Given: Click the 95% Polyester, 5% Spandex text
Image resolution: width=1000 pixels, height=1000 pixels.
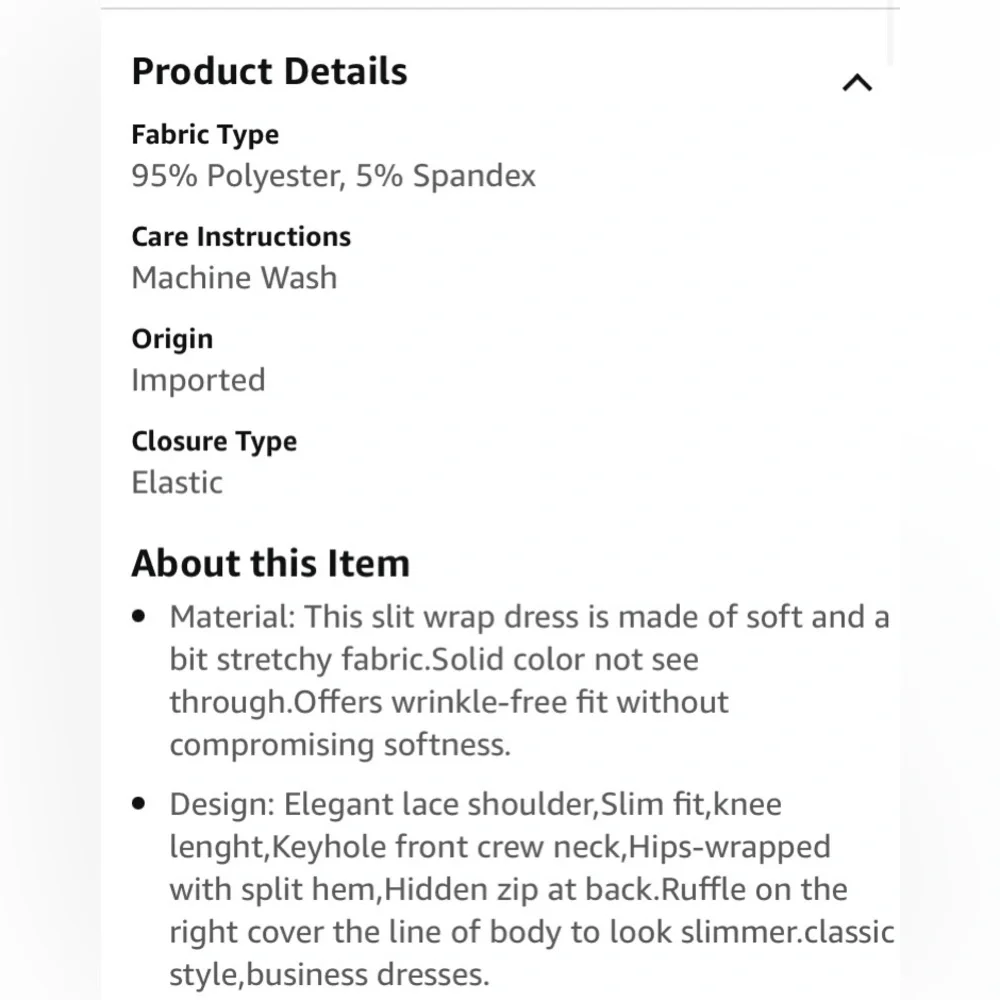Looking at the screenshot, I should 334,175.
